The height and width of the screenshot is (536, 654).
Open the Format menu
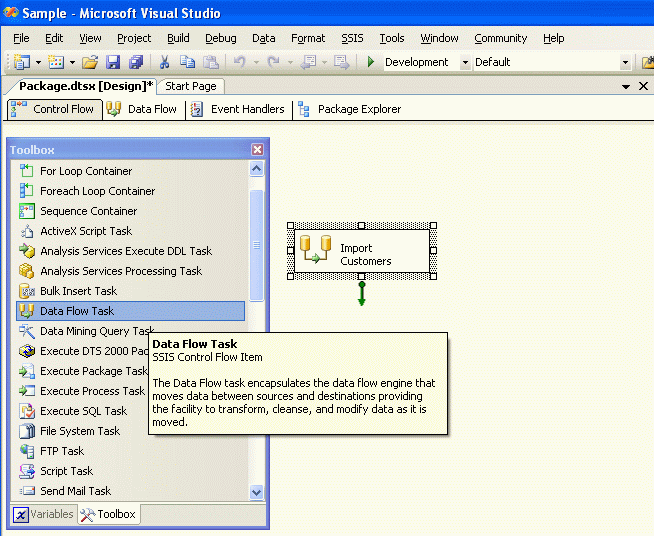[x=308, y=38]
